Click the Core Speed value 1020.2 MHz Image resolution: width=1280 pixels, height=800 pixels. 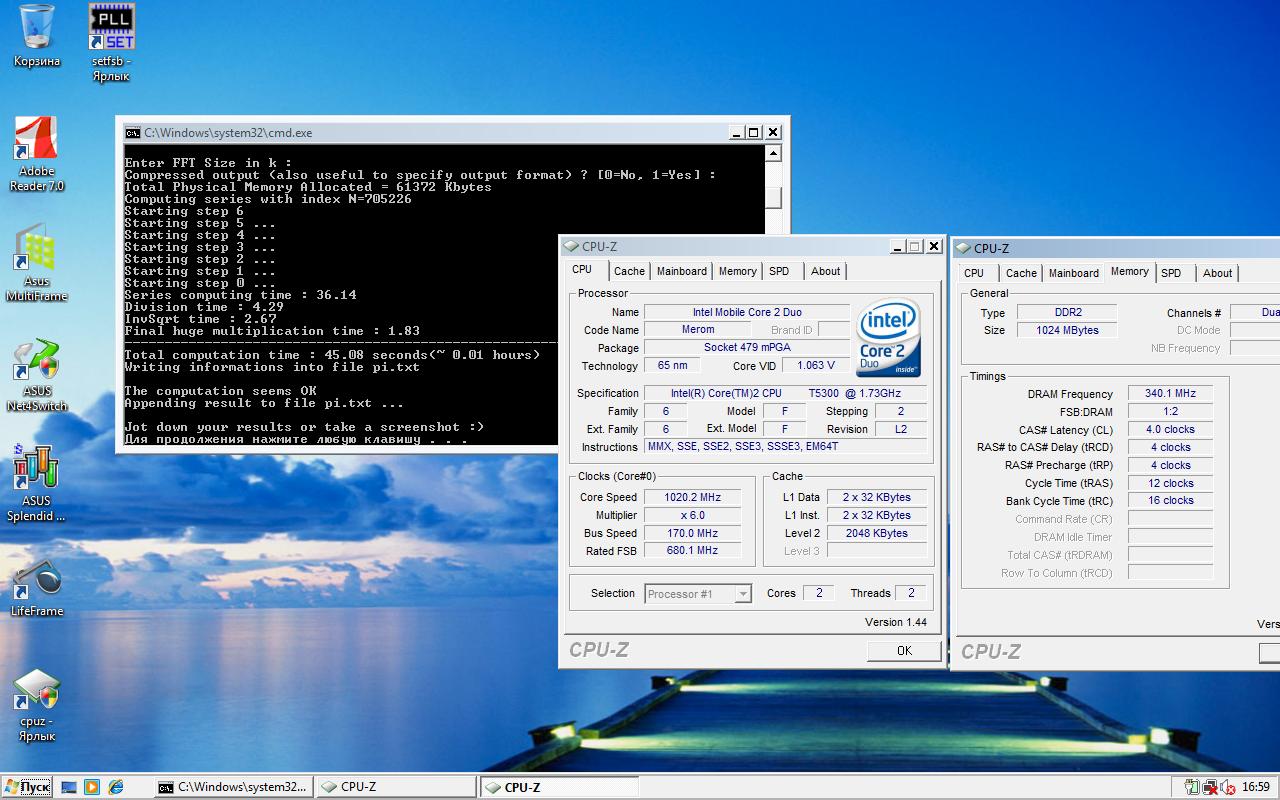[692, 497]
